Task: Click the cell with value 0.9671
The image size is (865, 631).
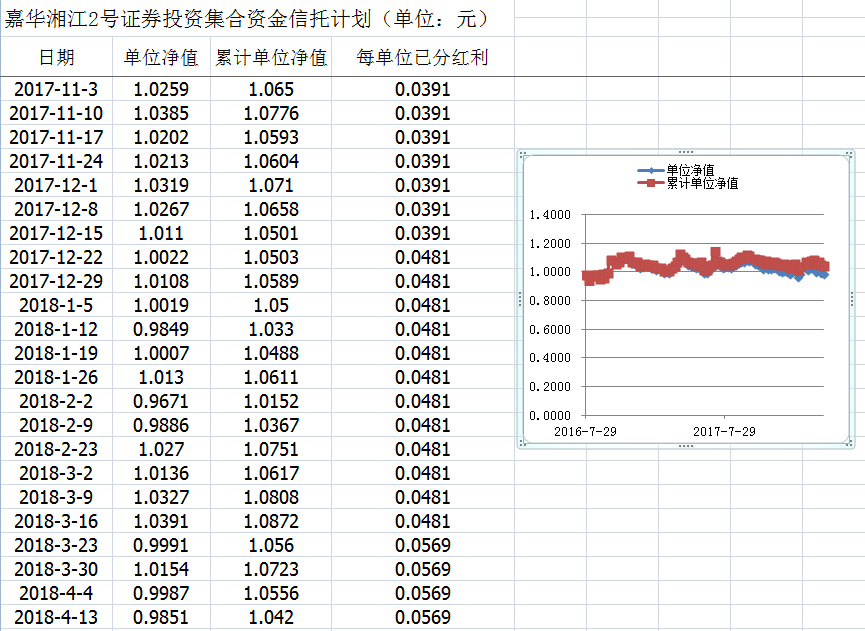Action: tap(160, 401)
